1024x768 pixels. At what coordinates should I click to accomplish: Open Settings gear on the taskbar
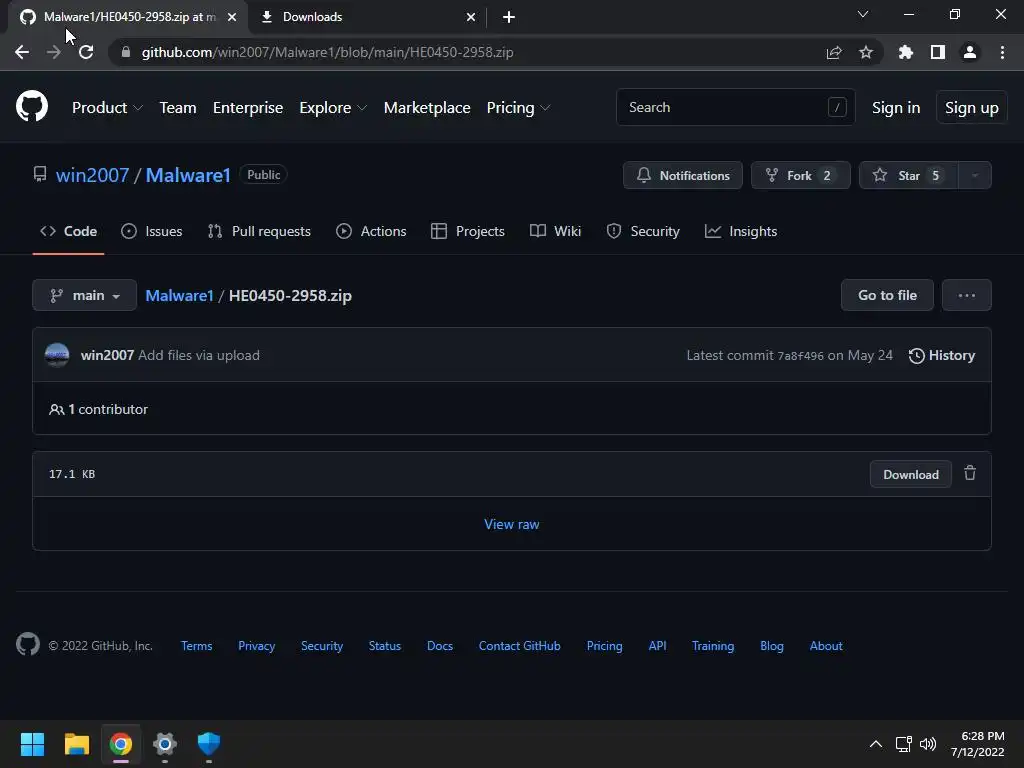click(x=165, y=744)
